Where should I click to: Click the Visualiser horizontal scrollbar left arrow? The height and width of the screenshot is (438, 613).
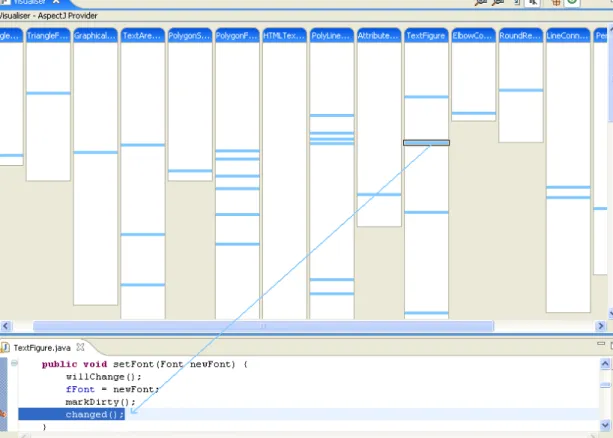point(5,326)
